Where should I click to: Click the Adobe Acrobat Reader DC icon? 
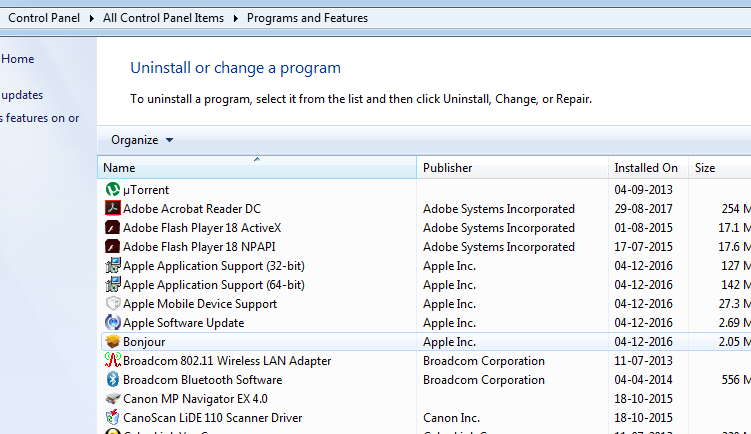pyautogui.click(x=113, y=209)
